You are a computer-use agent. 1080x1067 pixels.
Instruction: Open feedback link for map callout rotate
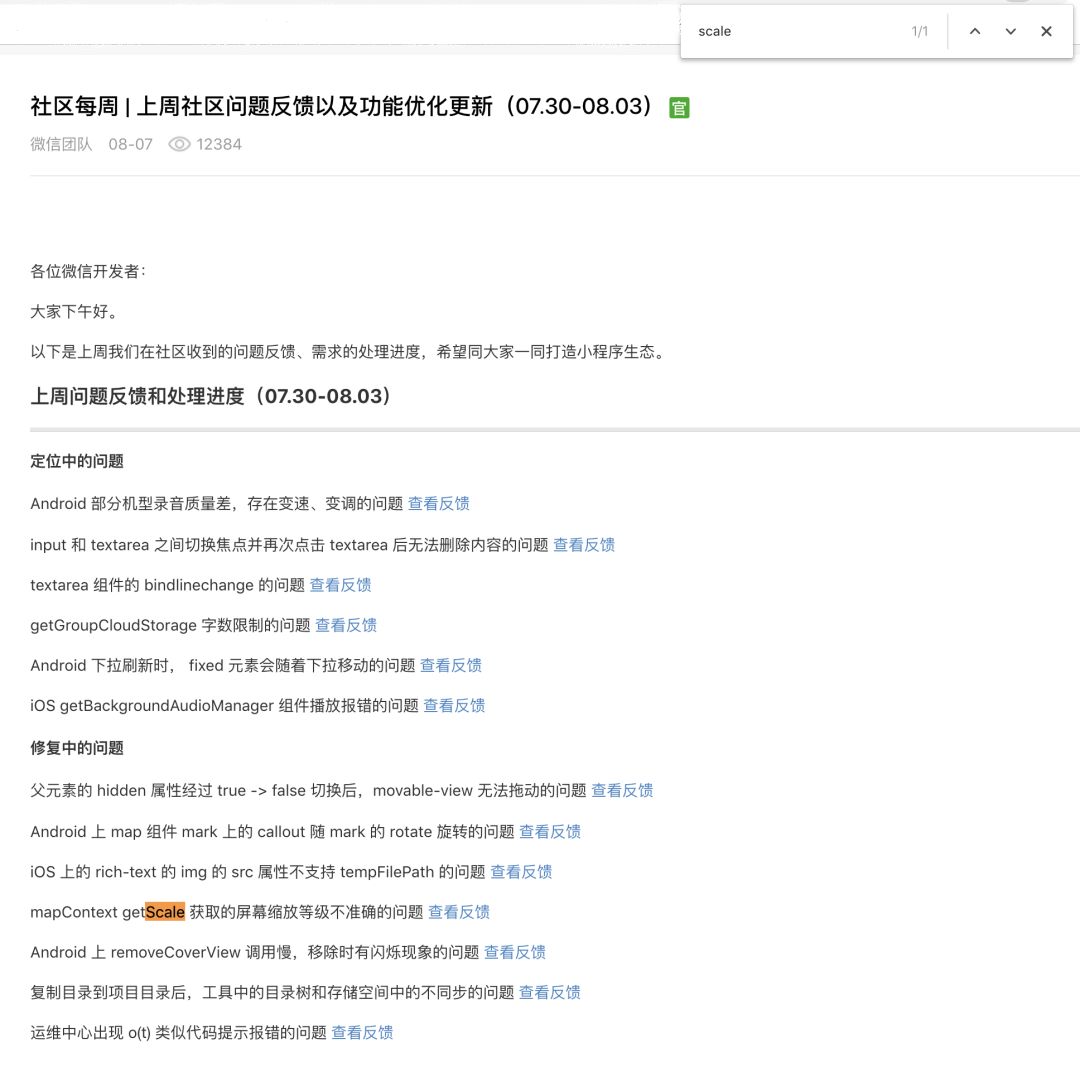click(x=550, y=831)
